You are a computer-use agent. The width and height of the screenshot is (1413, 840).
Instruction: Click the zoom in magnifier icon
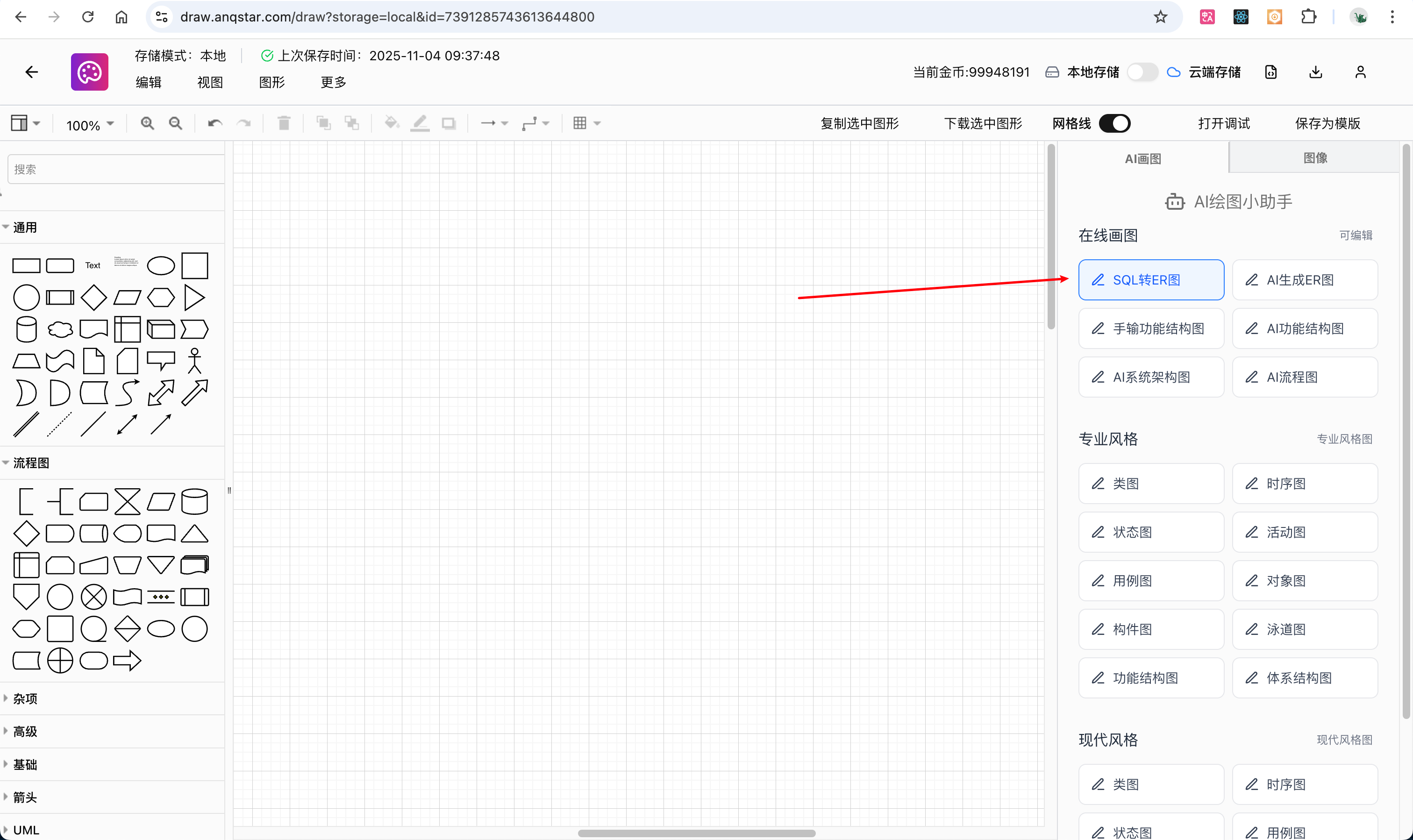point(147,123)
